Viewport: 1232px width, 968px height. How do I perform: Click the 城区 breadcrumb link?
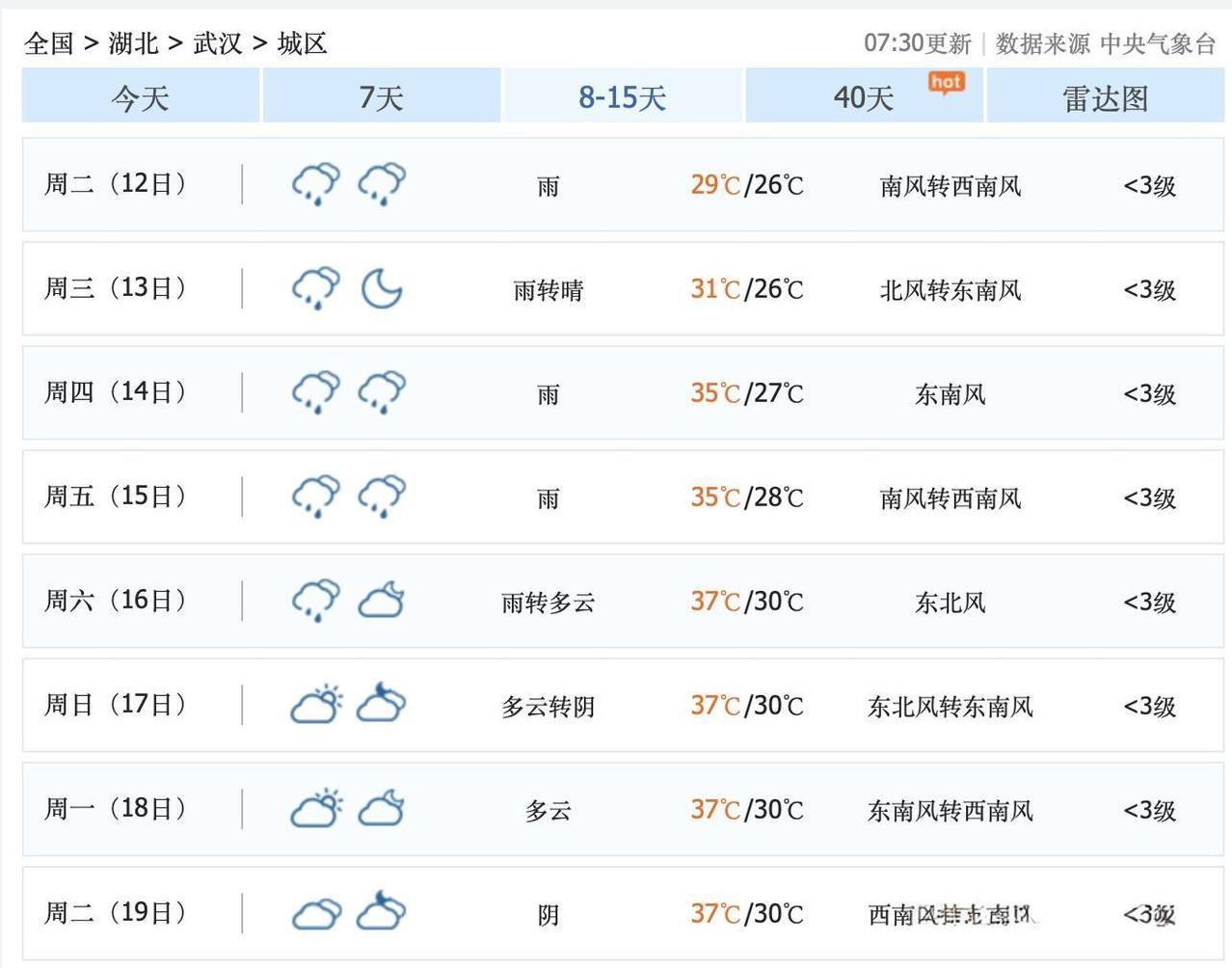(303, 43)
